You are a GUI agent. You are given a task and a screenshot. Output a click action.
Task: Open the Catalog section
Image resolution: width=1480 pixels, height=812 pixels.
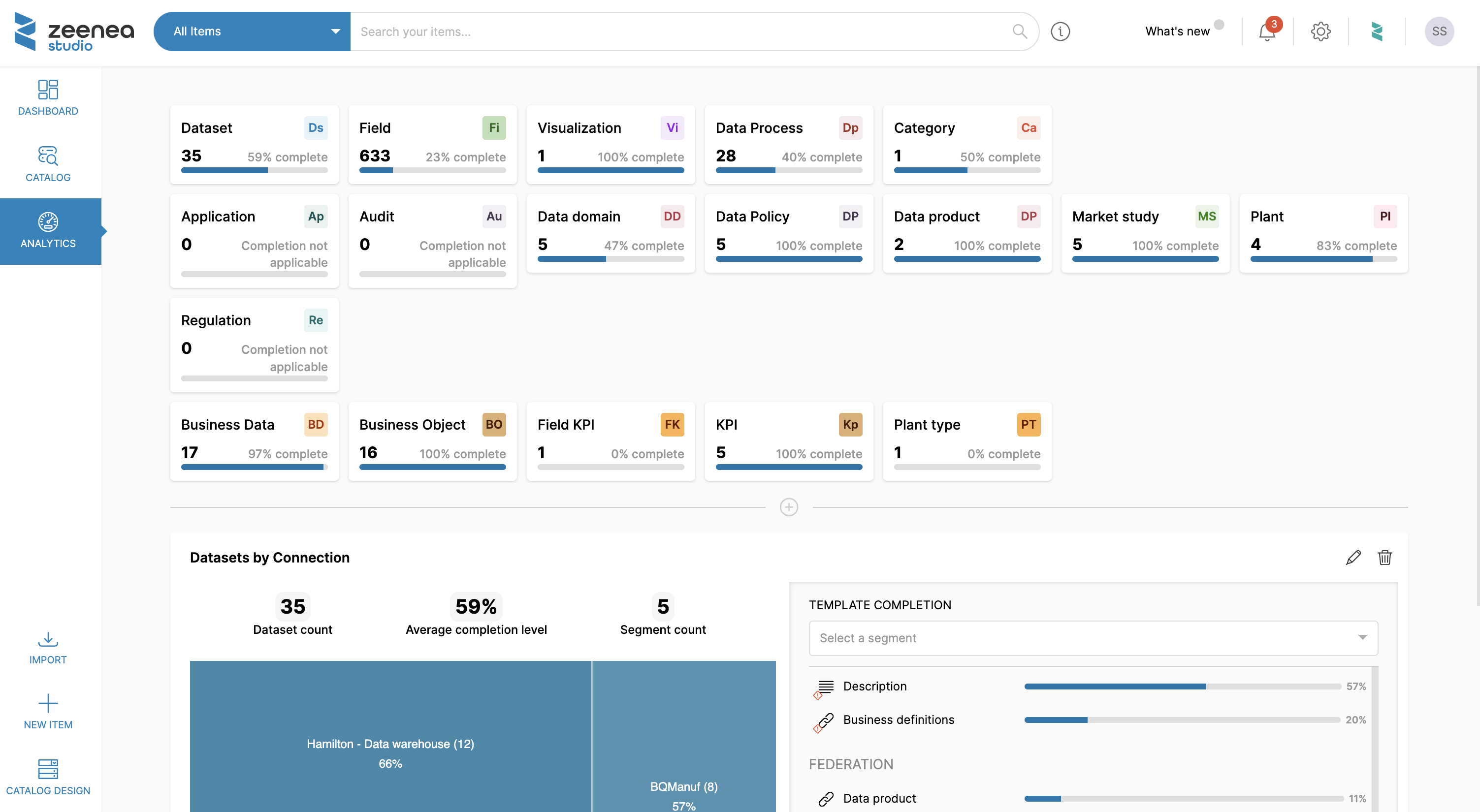point(48,164)
